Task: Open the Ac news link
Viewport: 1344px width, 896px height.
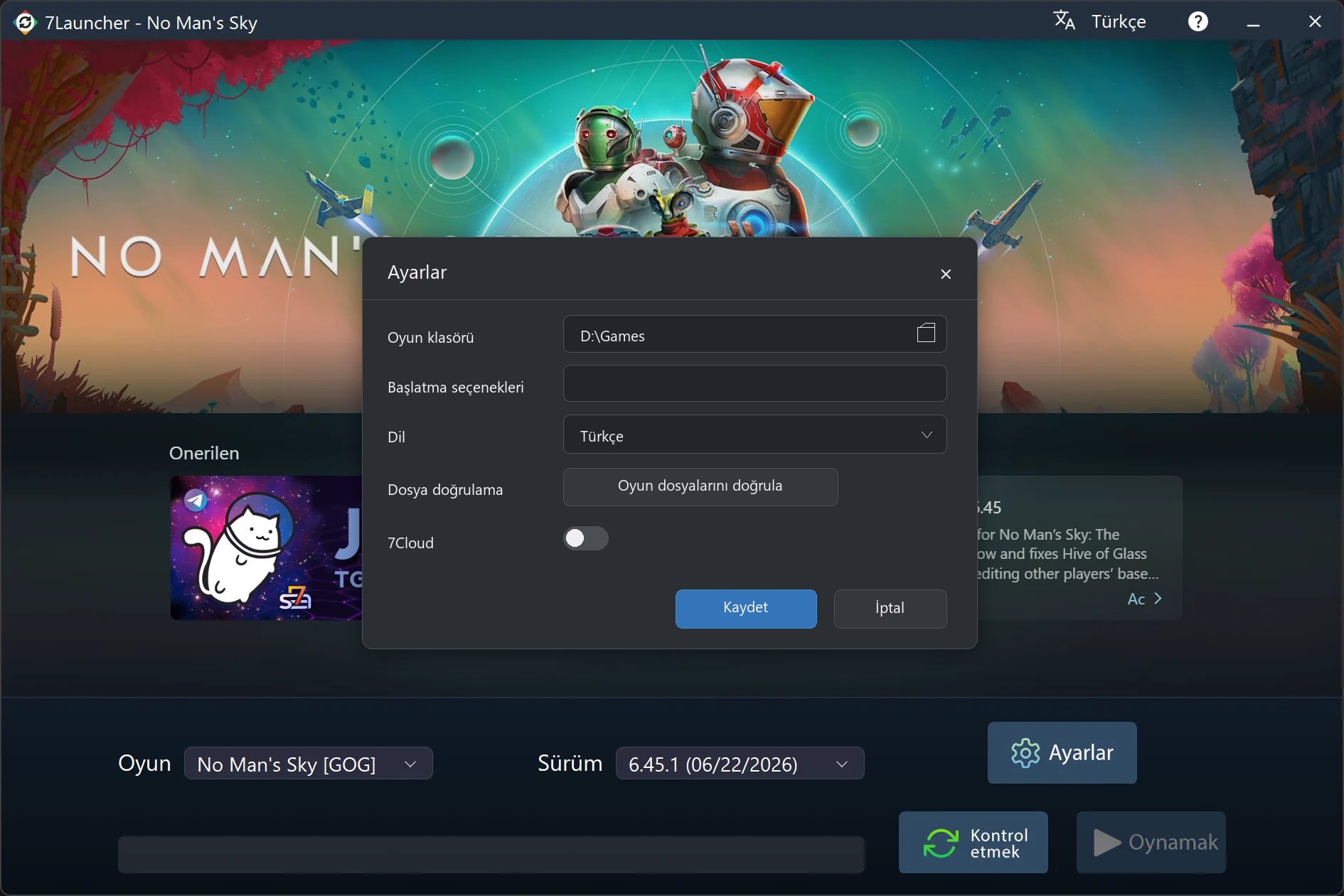Action: [x=1144, y=599]
